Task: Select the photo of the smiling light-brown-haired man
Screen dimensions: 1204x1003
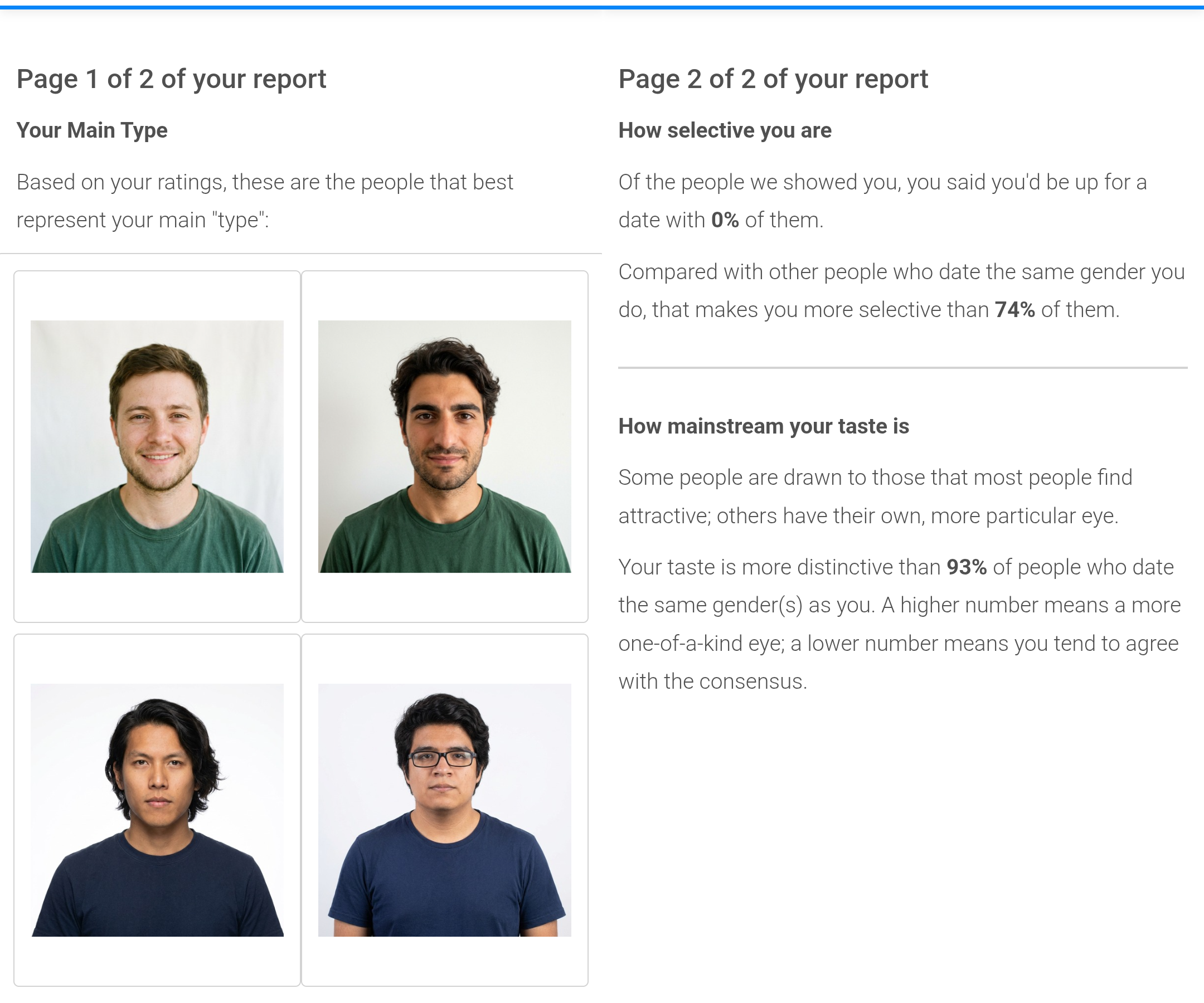Action: (x=157, y=446)
